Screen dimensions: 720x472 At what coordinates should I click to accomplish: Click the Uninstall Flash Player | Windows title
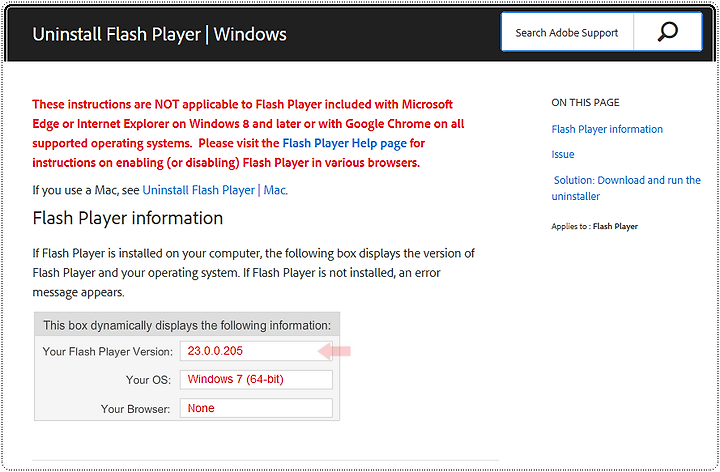[x=159, y=34]
